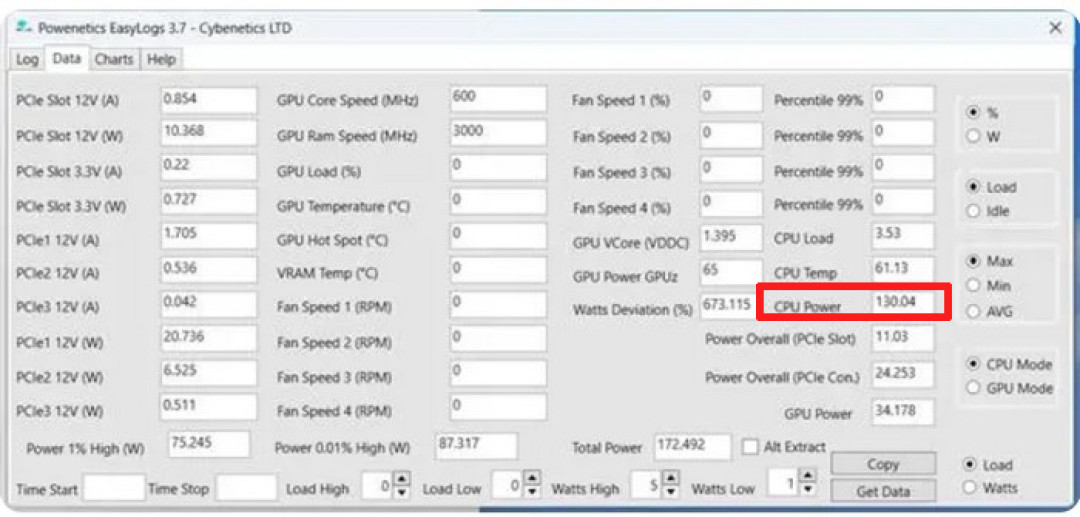
Task: Increase the Watts High value
Action: tap(672, 477)
